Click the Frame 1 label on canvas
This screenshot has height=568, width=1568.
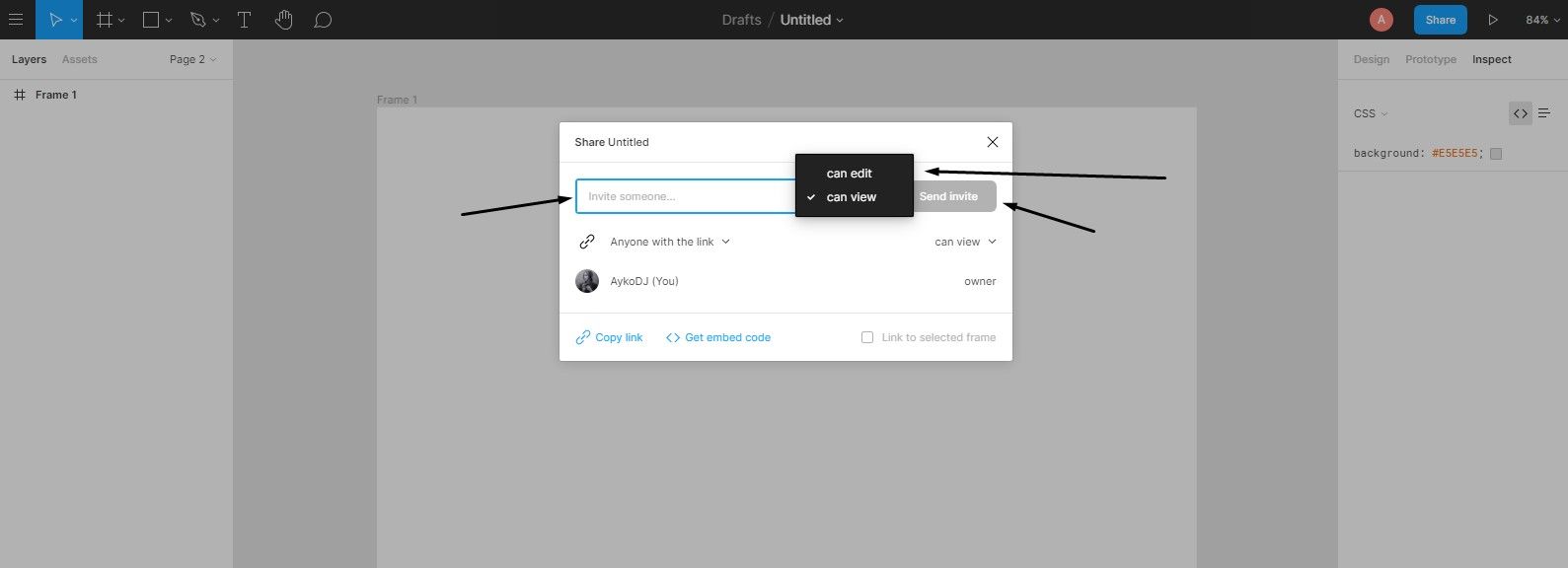click(397, 100)
